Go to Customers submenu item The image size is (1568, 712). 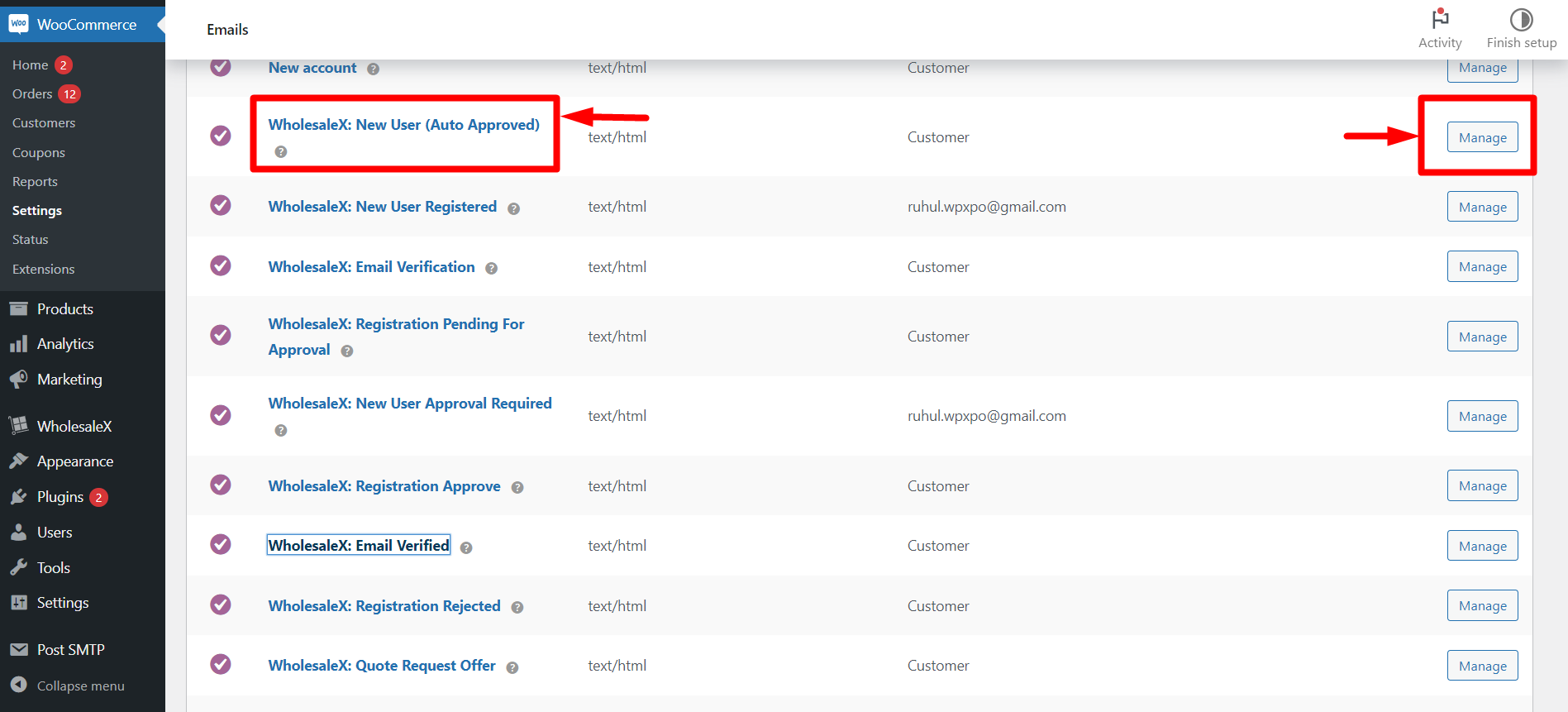[x=44, y=122]
